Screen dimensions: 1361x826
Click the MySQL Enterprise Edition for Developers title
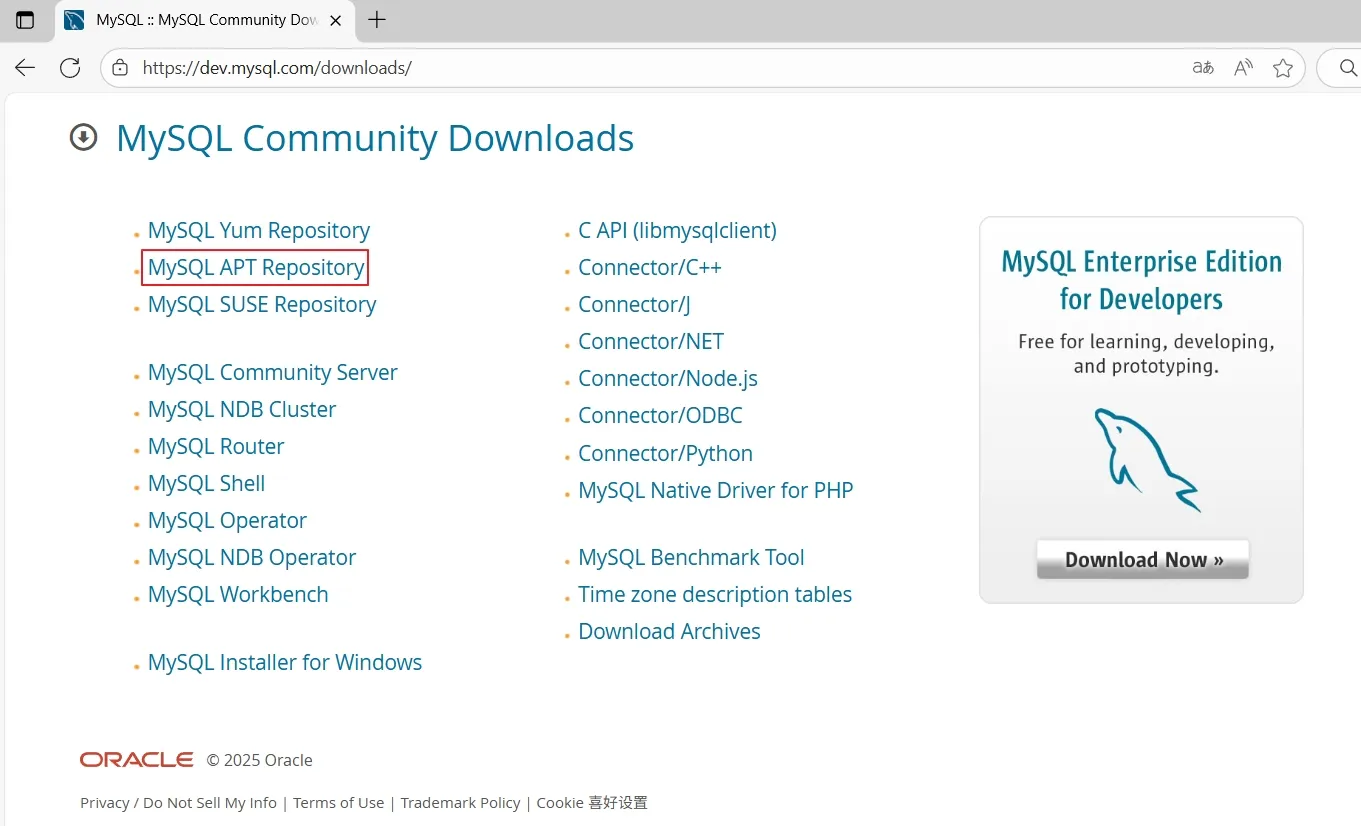pos(1142,281)
